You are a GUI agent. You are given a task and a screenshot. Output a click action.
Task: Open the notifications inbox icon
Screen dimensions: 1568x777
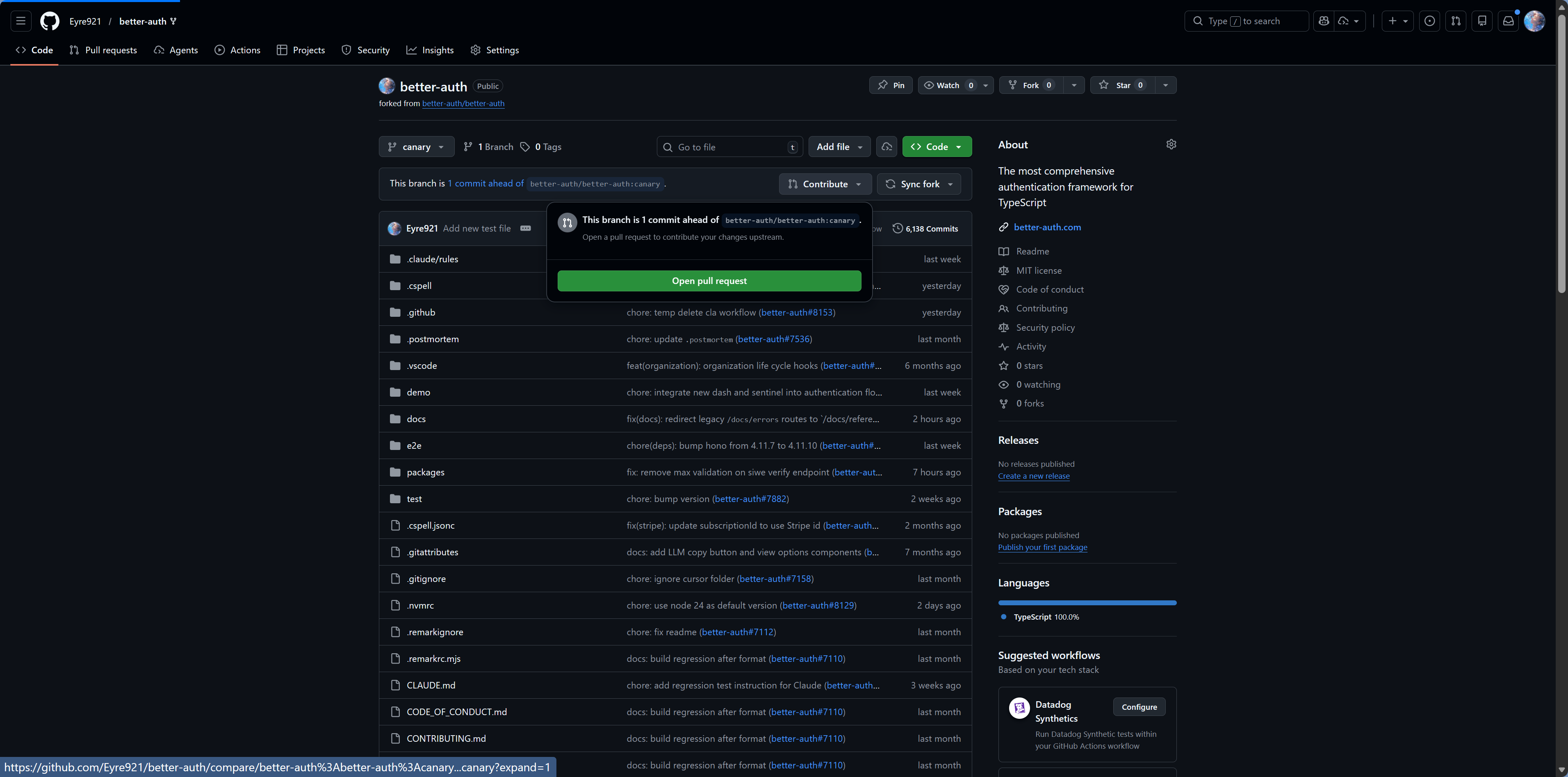[x=1508, y=21]
